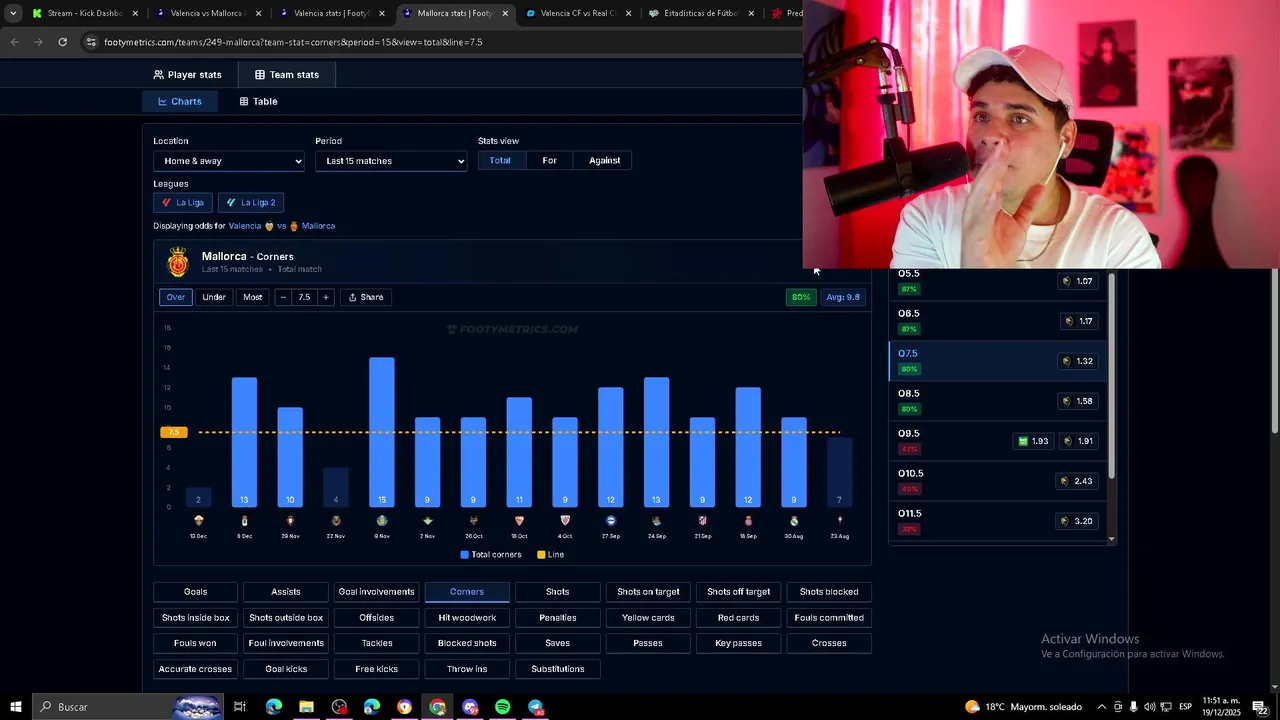This screenshot has width=1280, height=720.
Task: Select the Over line mode
Action: pos(175,297)
